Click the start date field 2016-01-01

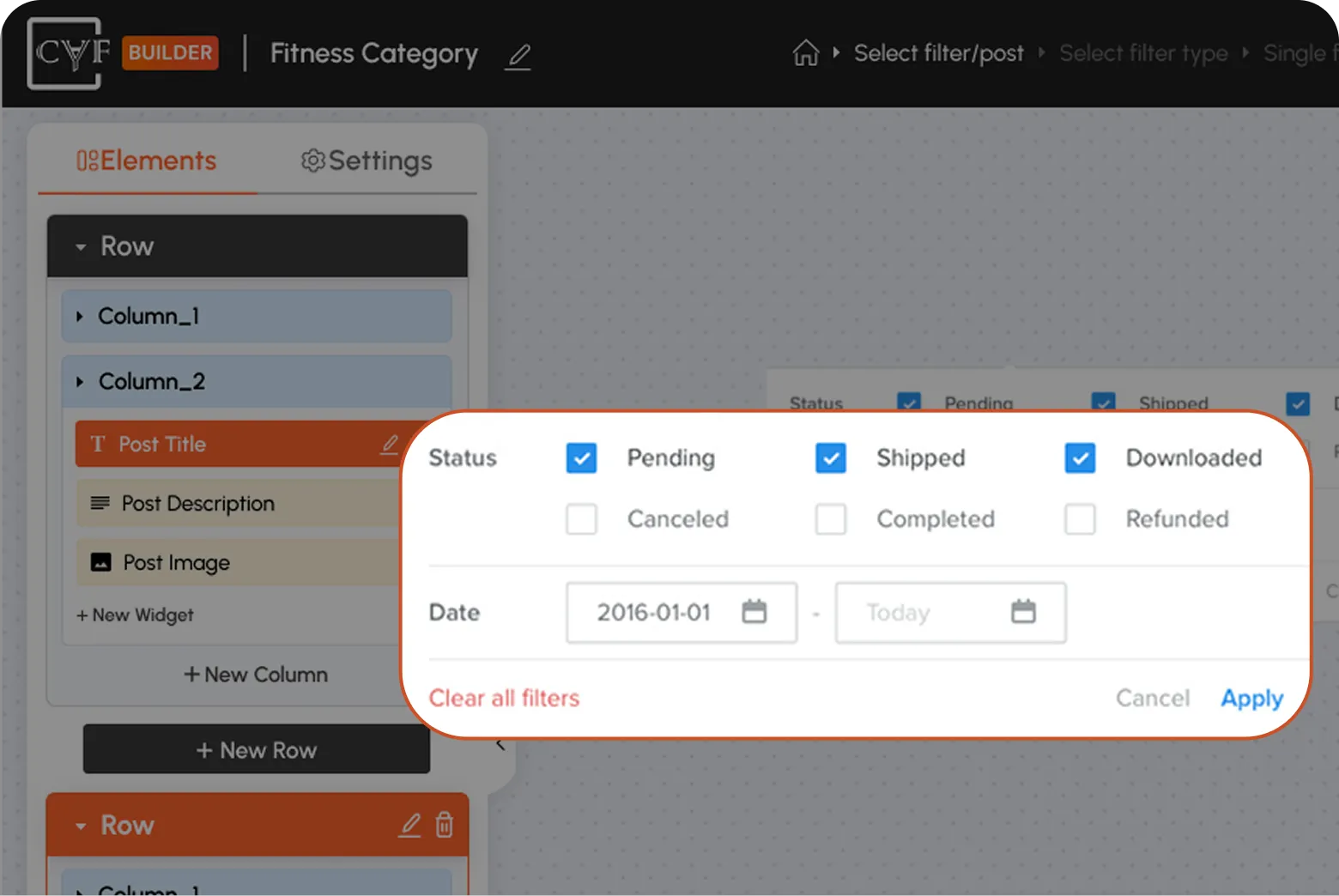[x=682, y=613]
